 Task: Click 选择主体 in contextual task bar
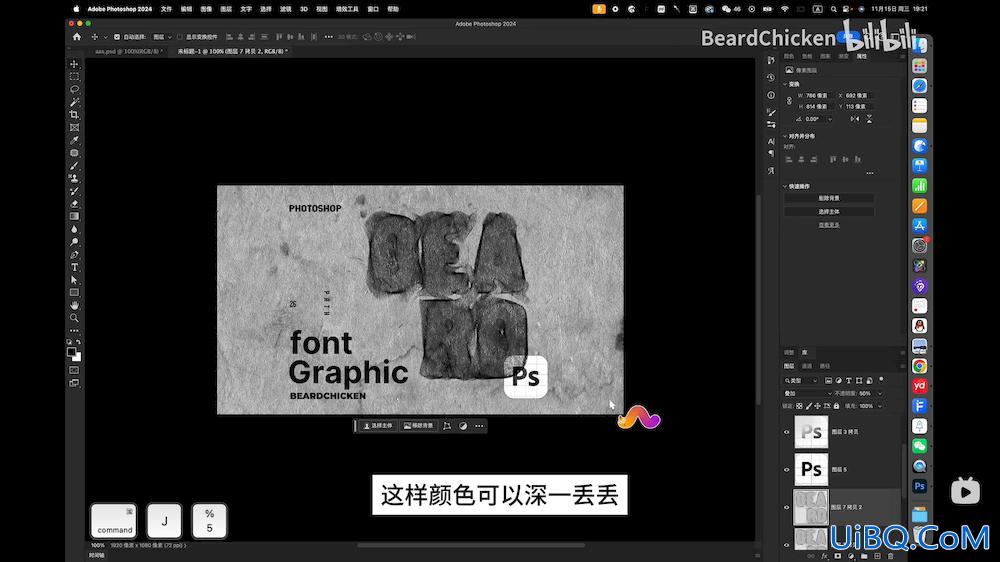[378, 425]
